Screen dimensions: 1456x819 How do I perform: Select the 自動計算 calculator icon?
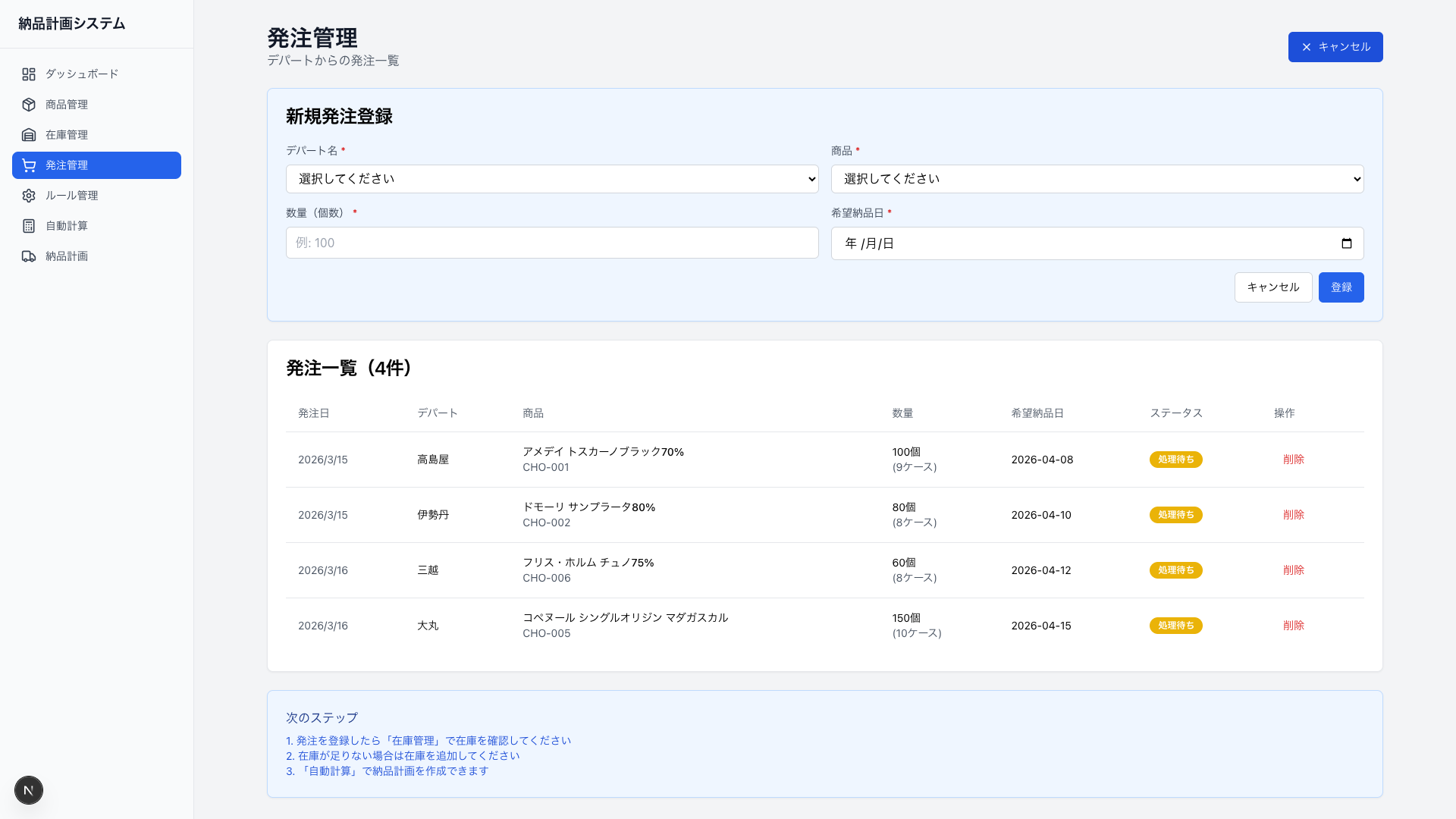pos(29,226)
